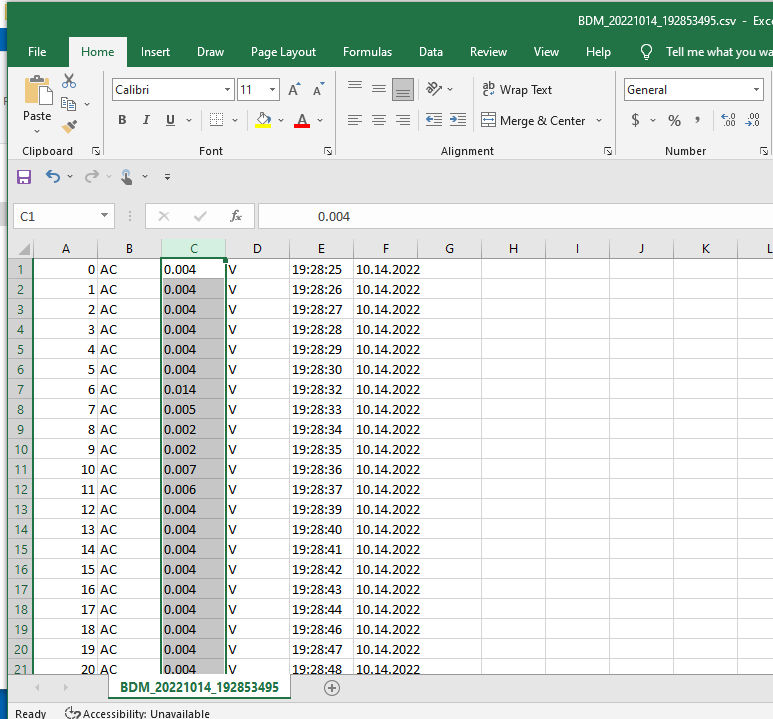Screen dimensions: 773x719
Task: Select column C header
Action: pos(194,249)
